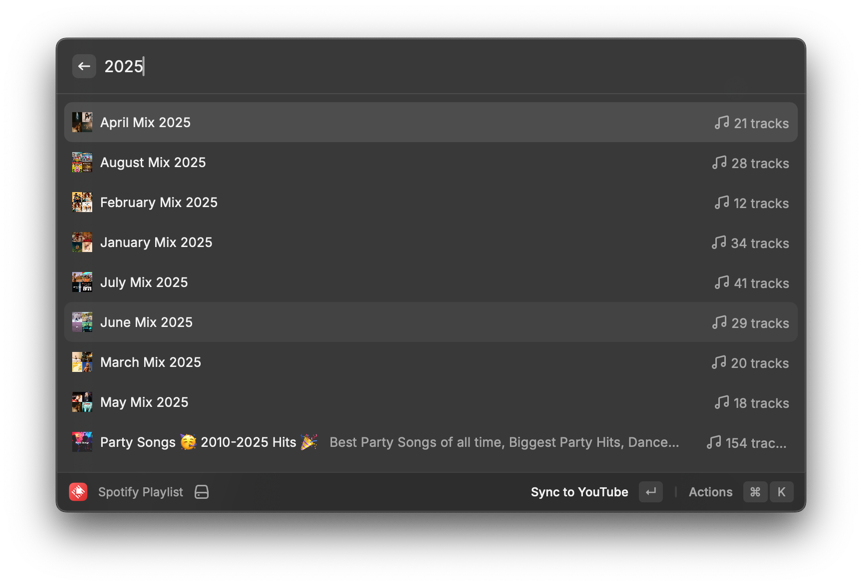
Task: Click the red Spotify Playlist extension icon
Action: tap(79, 491)
